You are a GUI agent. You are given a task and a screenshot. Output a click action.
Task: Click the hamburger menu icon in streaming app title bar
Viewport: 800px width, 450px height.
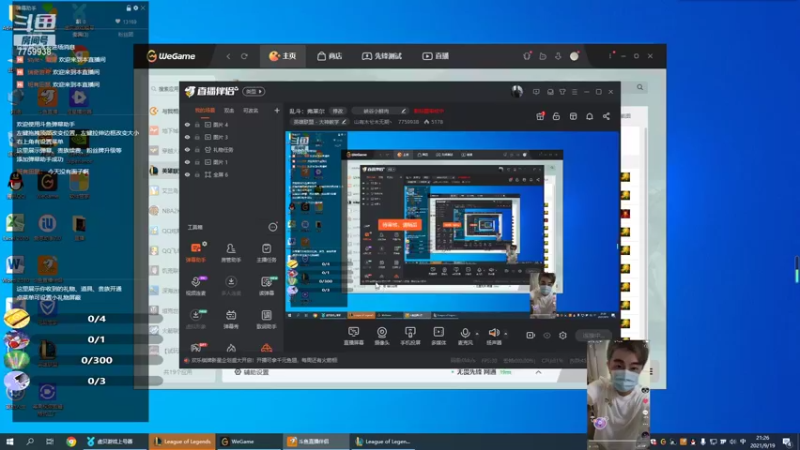click(x=574, y=92)
